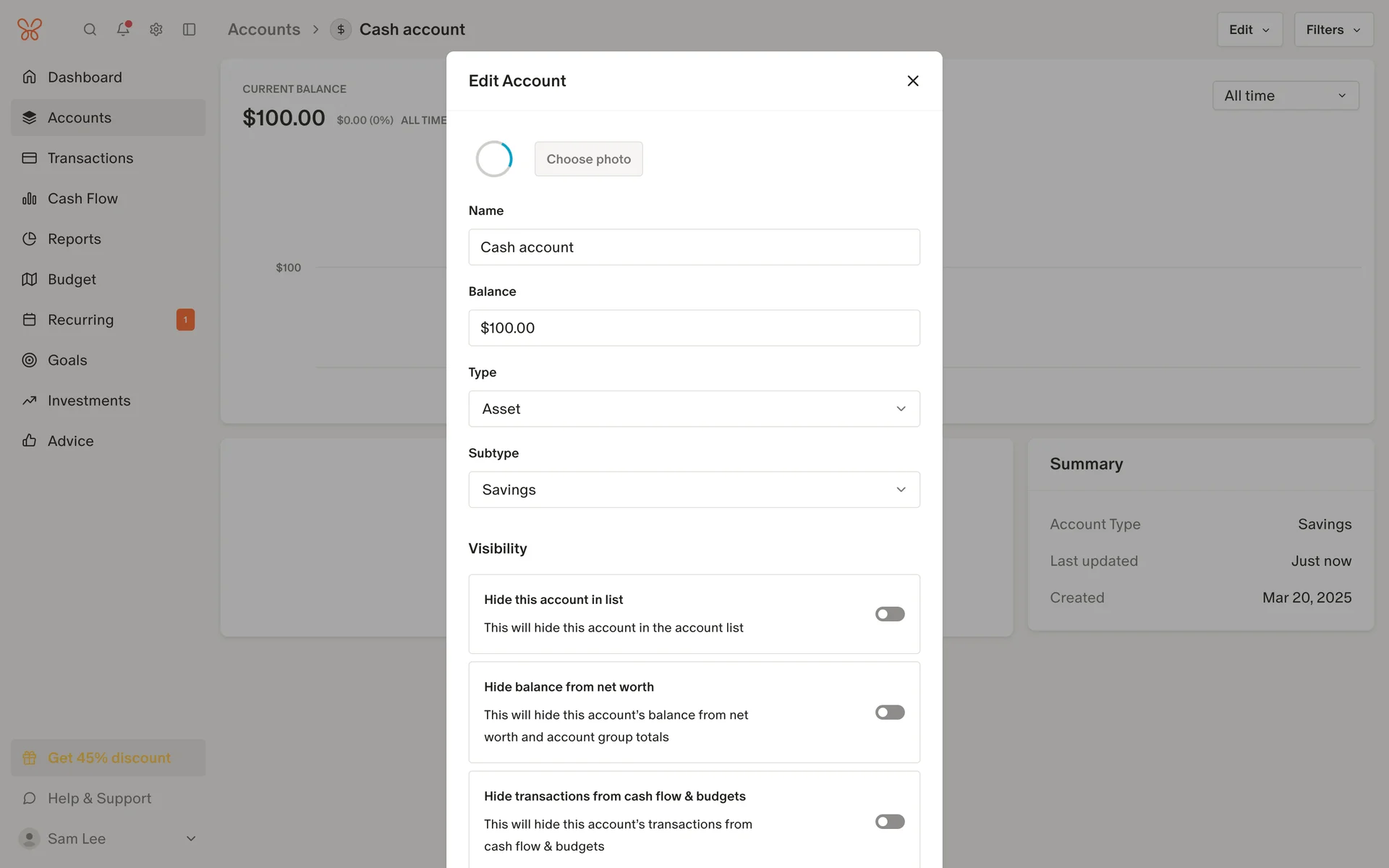Click the Cash account dollar icon
The height and width of the screenshot is (868, 1389).
pos(341,30)
